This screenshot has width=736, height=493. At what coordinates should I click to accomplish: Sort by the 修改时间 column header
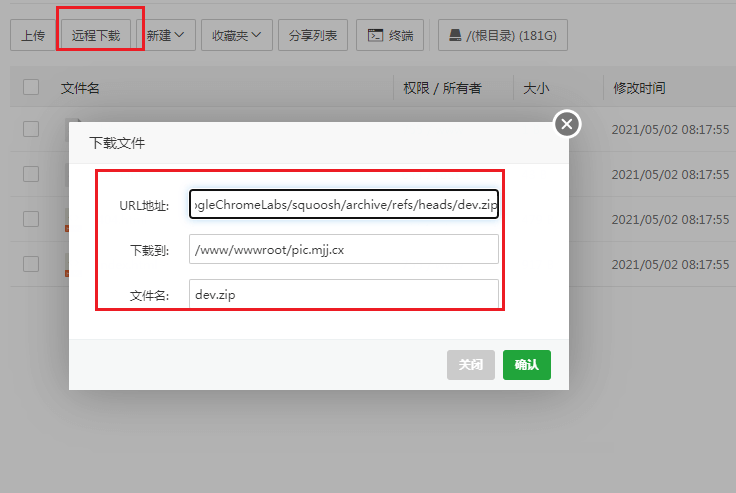coord(639,88)
